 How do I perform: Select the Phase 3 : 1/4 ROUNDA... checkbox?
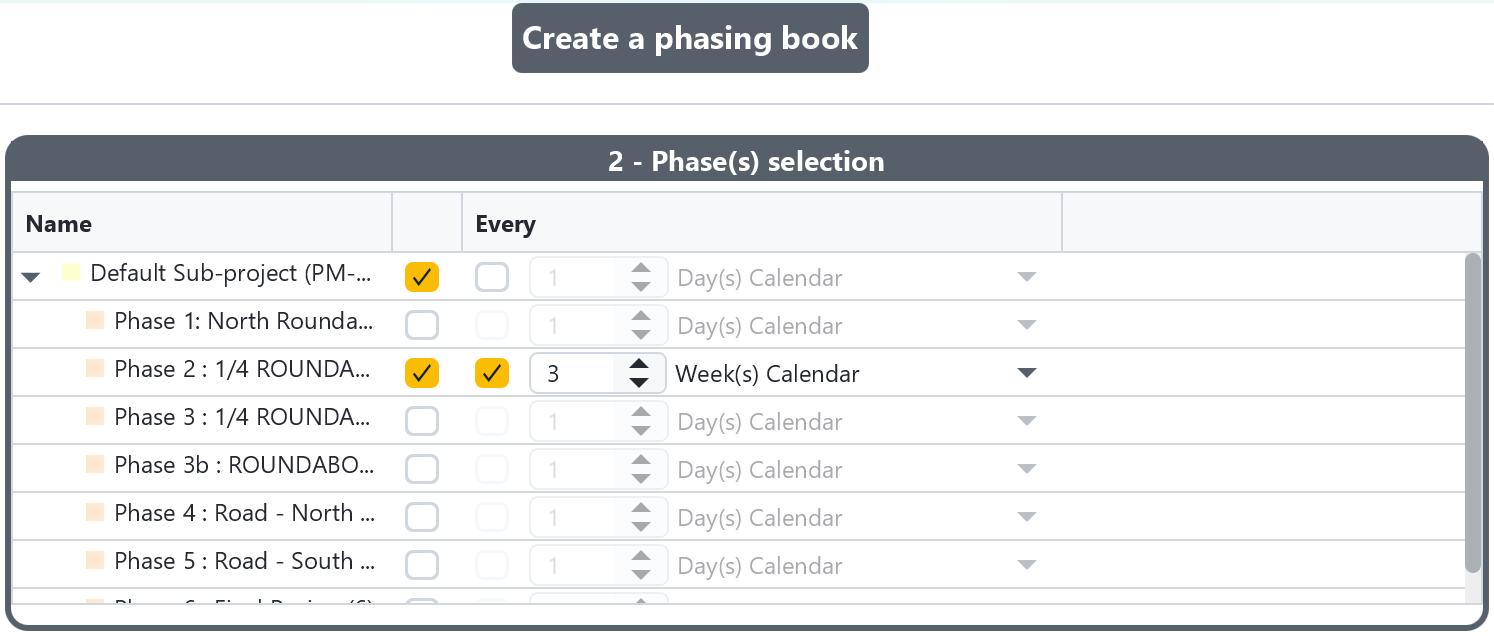[x=422, y=421]
